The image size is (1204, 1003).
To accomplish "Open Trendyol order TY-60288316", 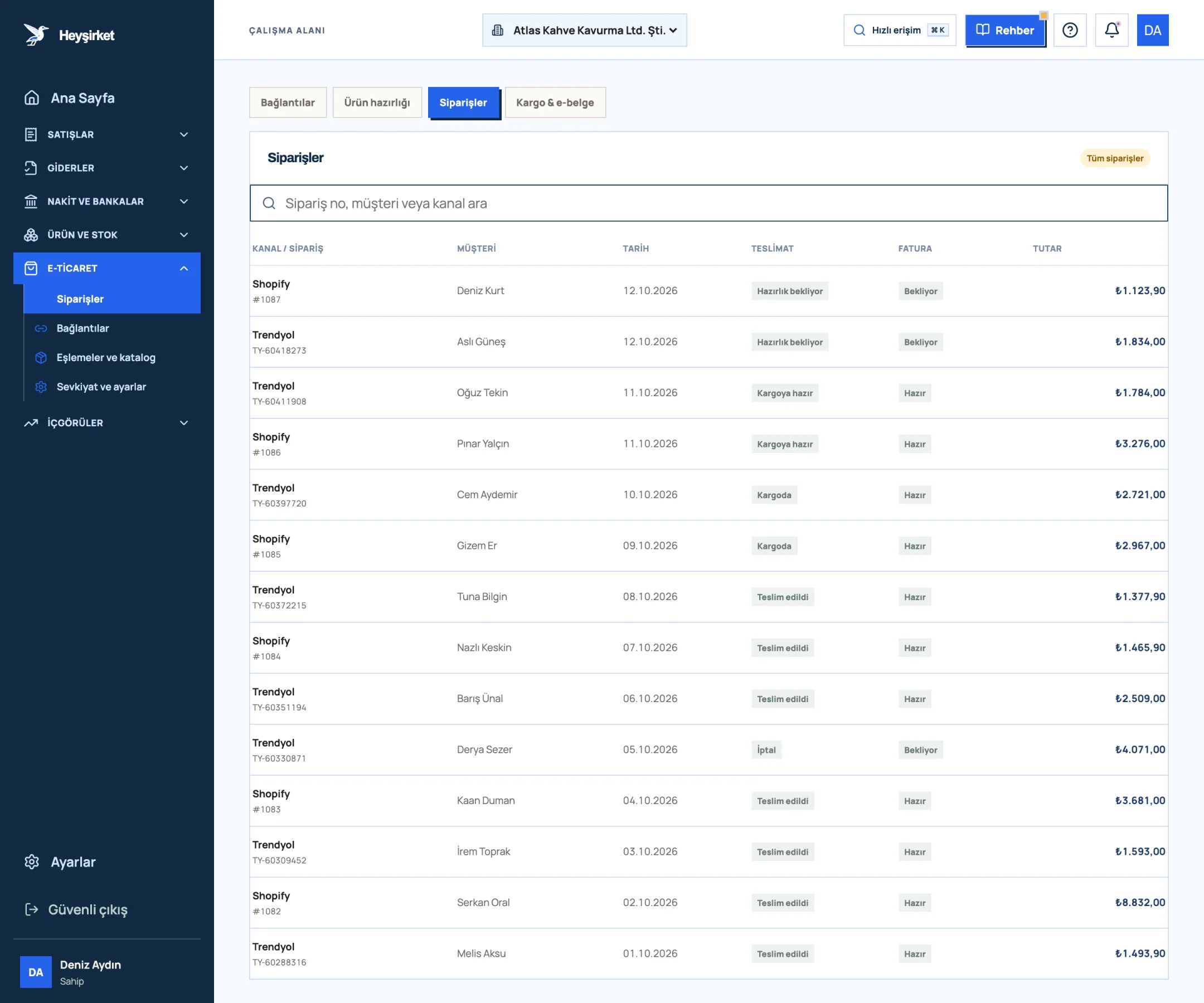I will [708, 955].
